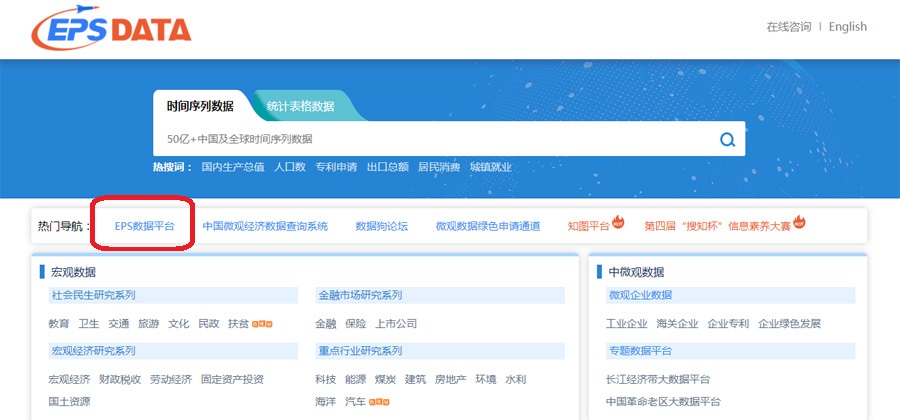Open 海关企业 data link
This screenshot has width=900, height=420.
point(677,324)
